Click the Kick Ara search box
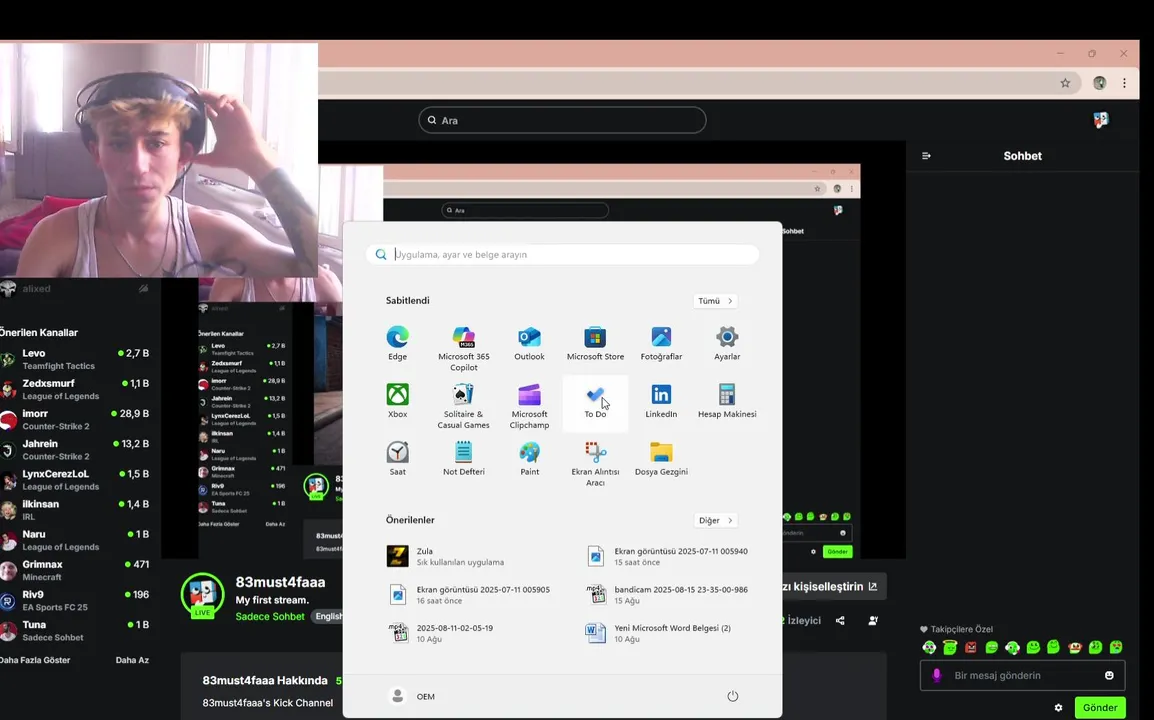1154x720 pixels. coord(562,120)
